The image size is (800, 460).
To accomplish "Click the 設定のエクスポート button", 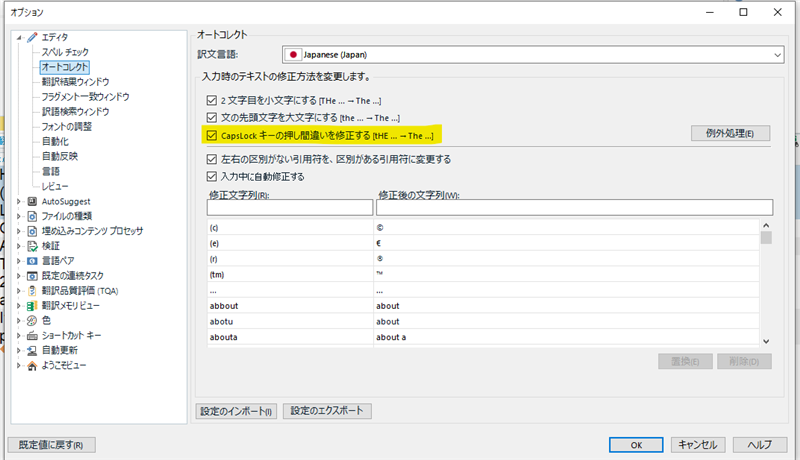I will pyautogui.click(x=327, y=411).
